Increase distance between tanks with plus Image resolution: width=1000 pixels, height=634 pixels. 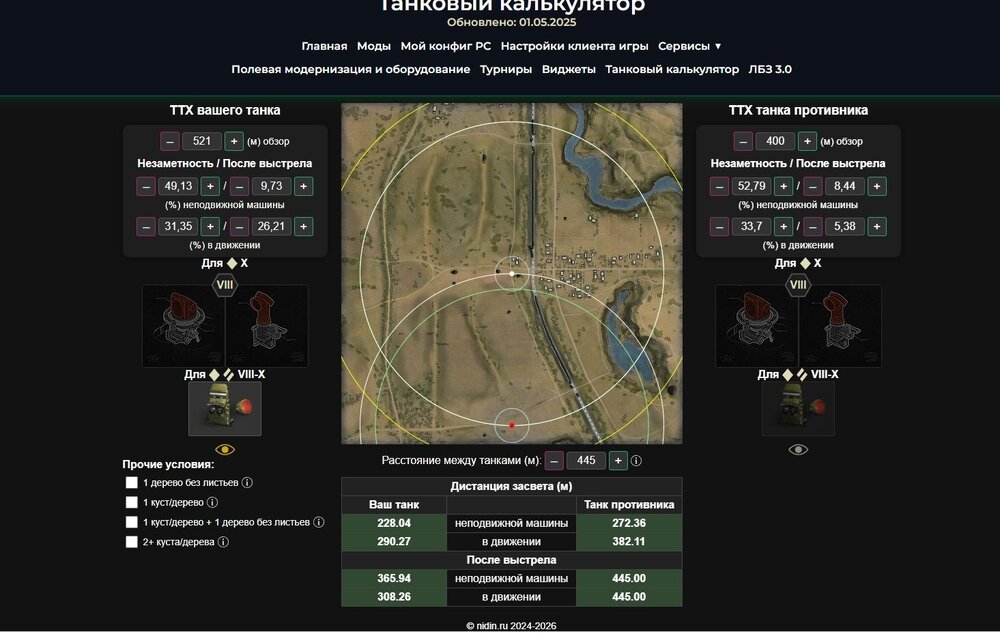618,461
